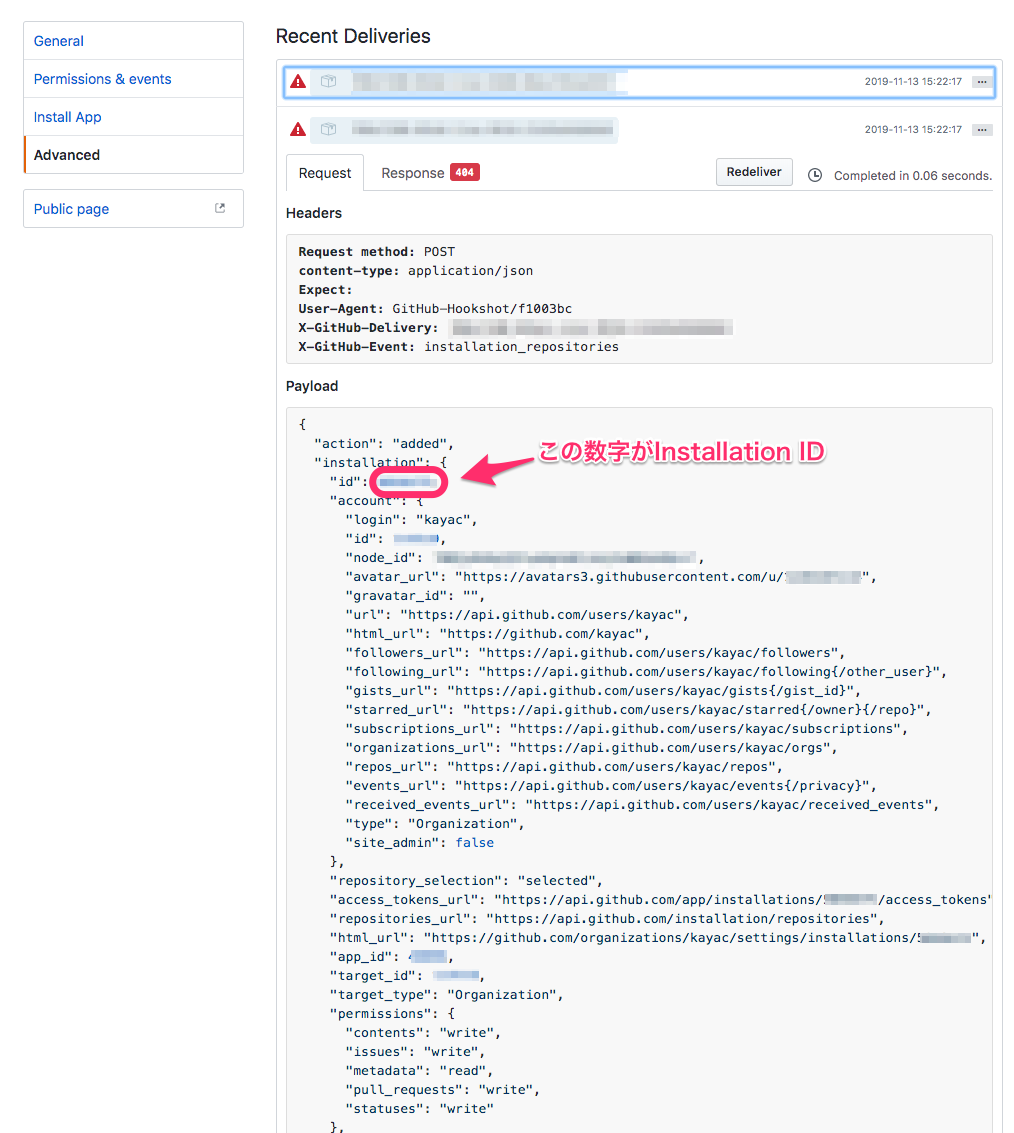Click the "contents": "write" permission line
The height and width of the screenshot is (1133, 1014).
(423, 1033)
